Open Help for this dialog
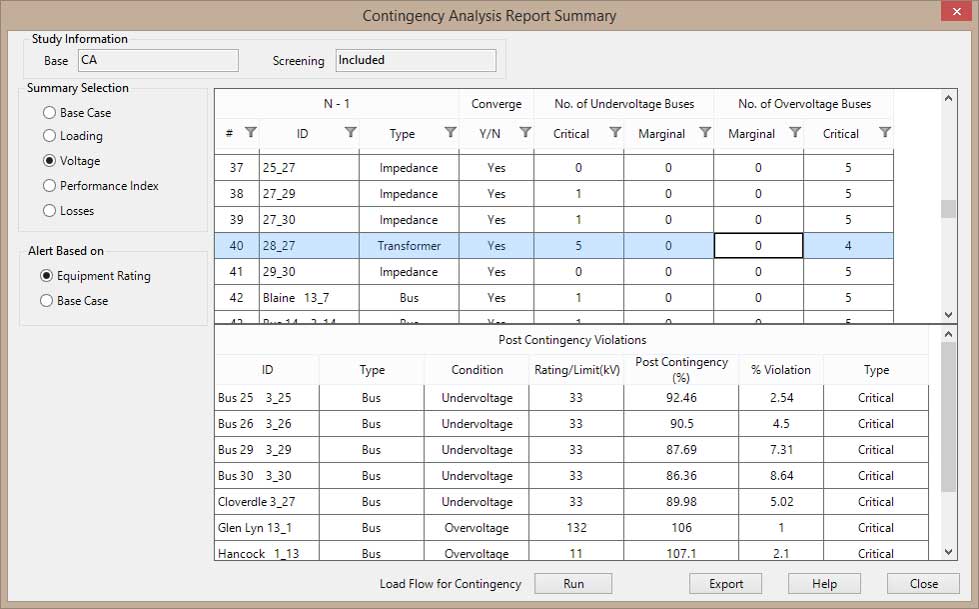The height and width of the screenshot is (609, 979). [x=823, y=583]
